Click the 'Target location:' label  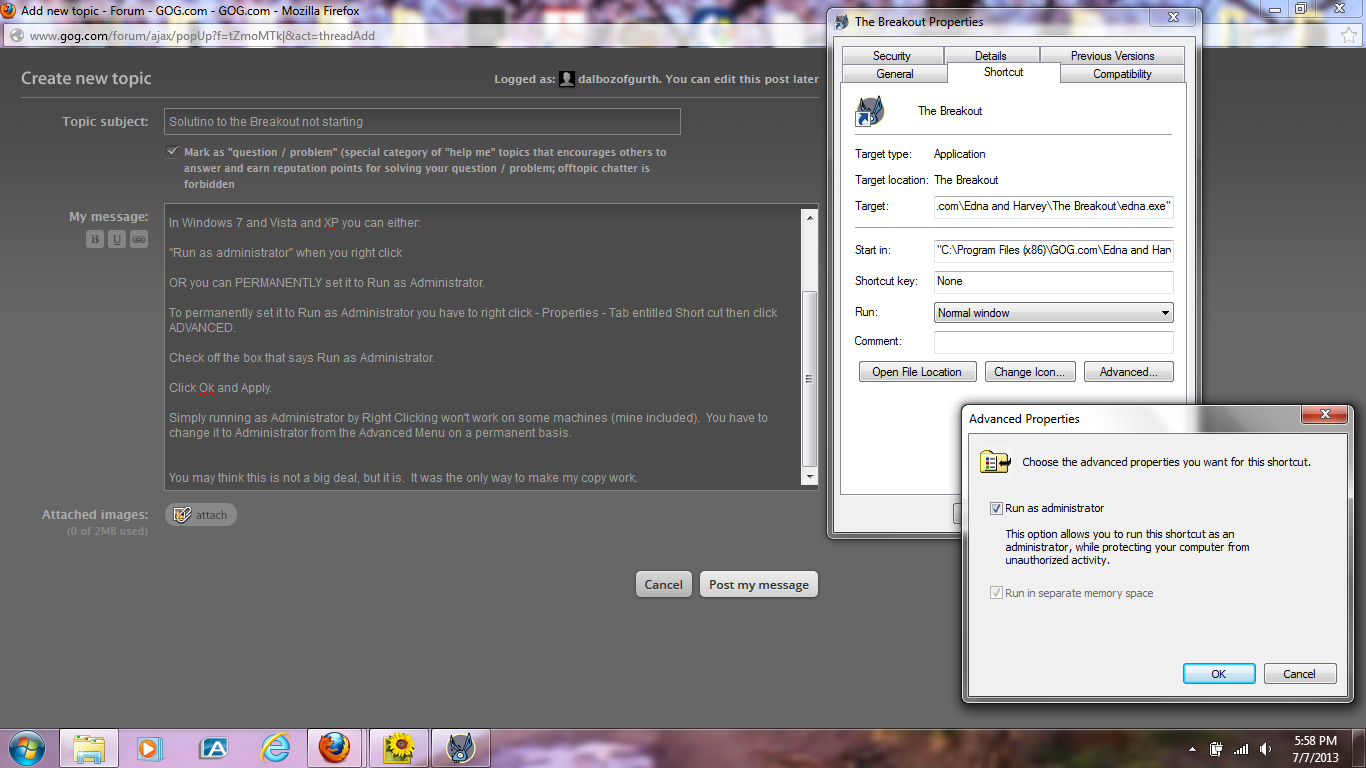coord(890,180)
